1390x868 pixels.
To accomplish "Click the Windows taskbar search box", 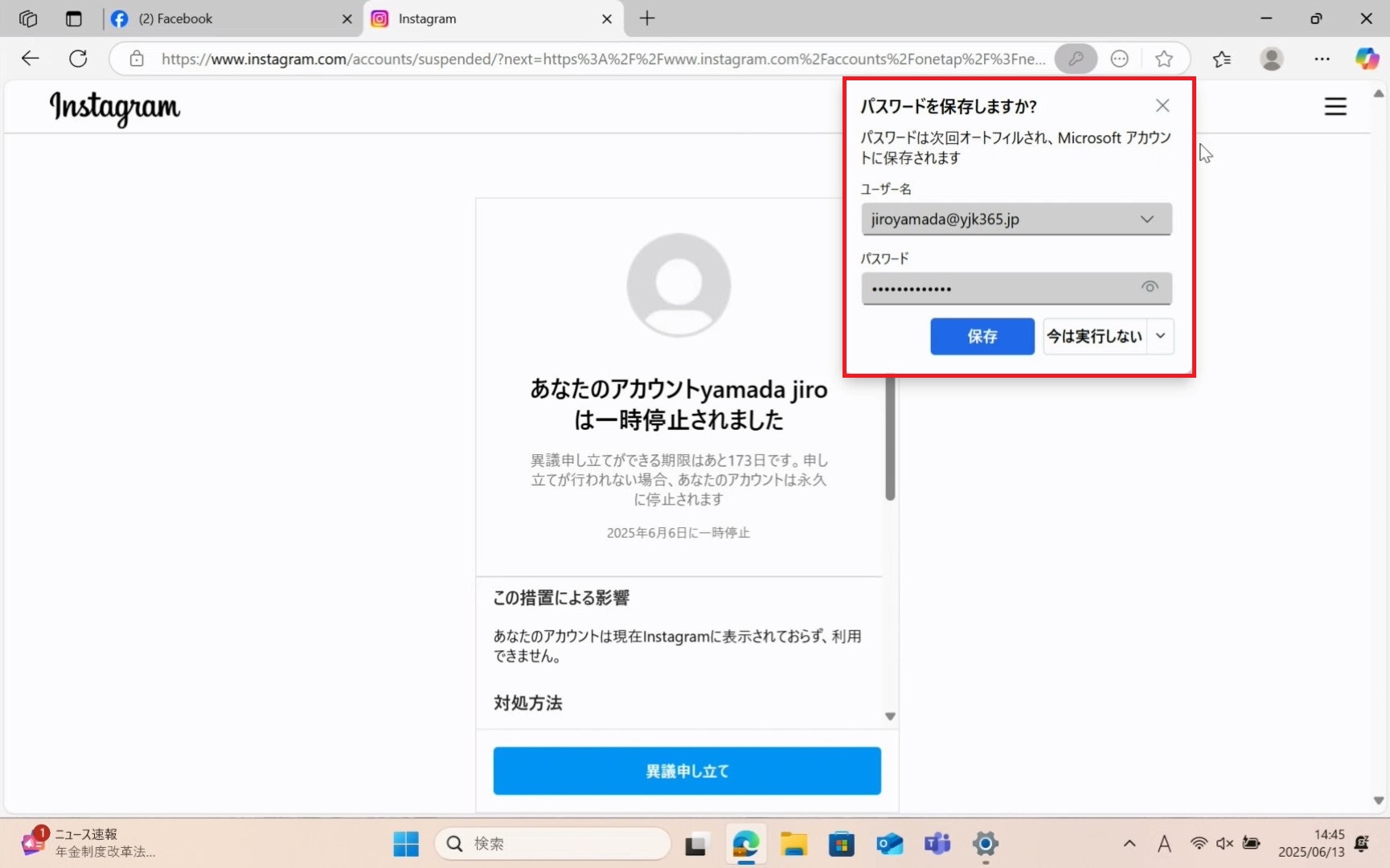I will pos(552,843).
